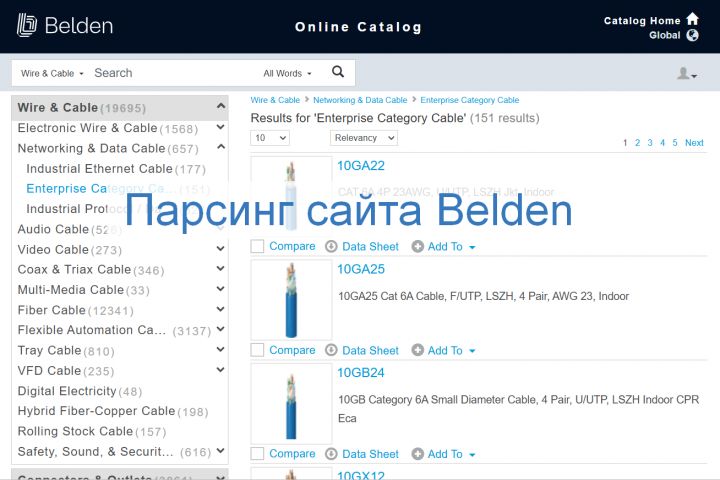The image size is (720, 480).
Task: Click Wire & Cable breadcrumb link
Action: click(x=275, y=100)
